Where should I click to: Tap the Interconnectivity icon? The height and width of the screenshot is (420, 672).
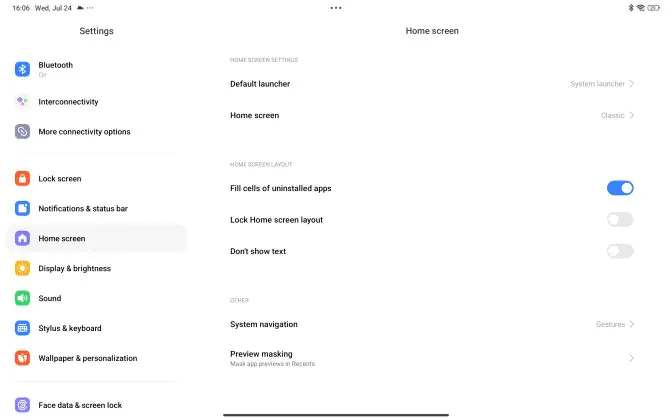(22, 102)
